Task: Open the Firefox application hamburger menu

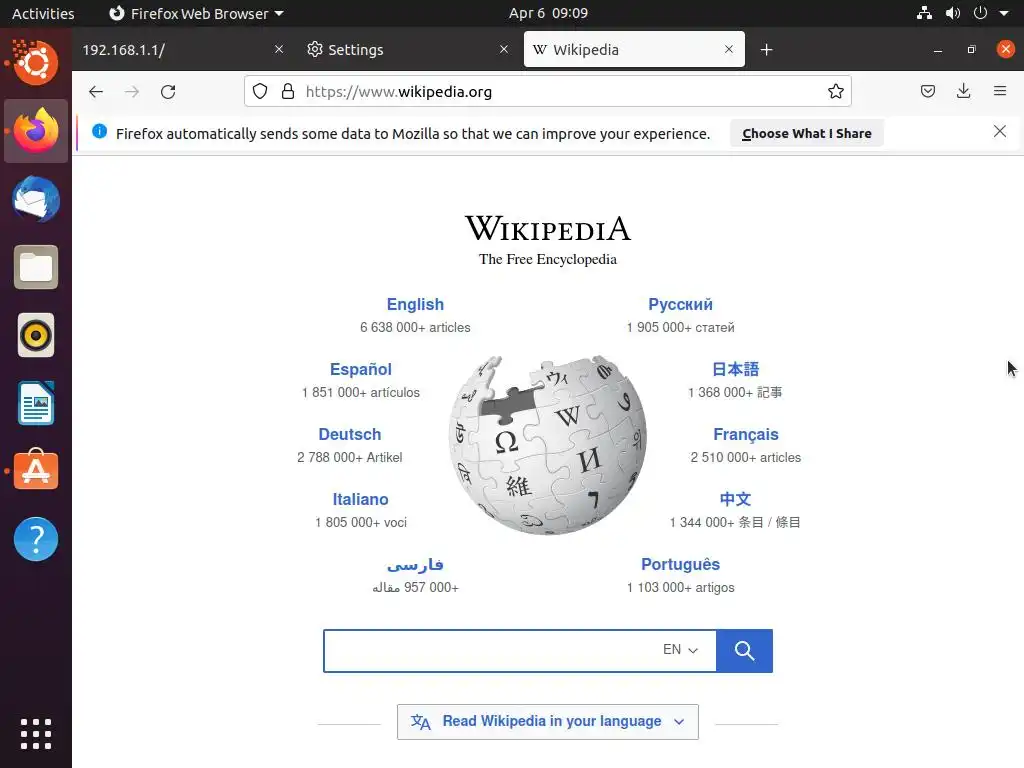Action: [1000, 91]
